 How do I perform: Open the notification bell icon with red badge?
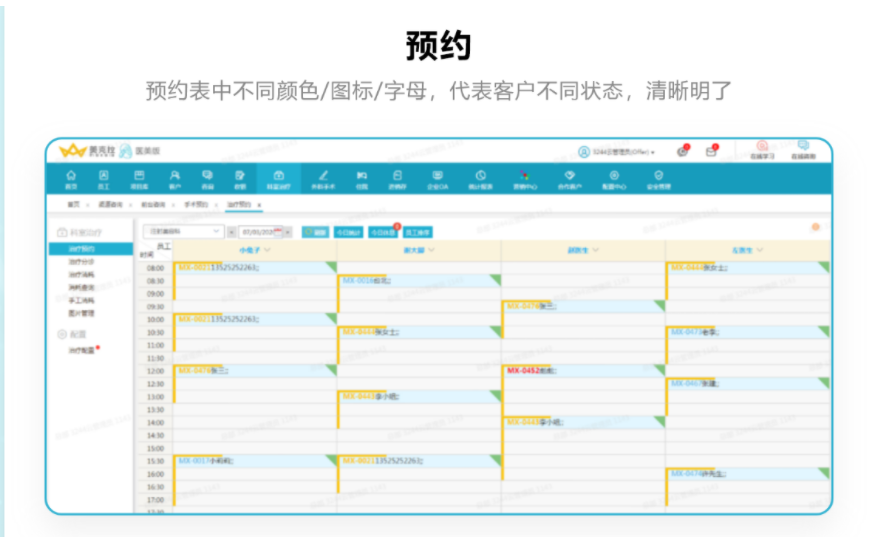click(x=683, y=151)
